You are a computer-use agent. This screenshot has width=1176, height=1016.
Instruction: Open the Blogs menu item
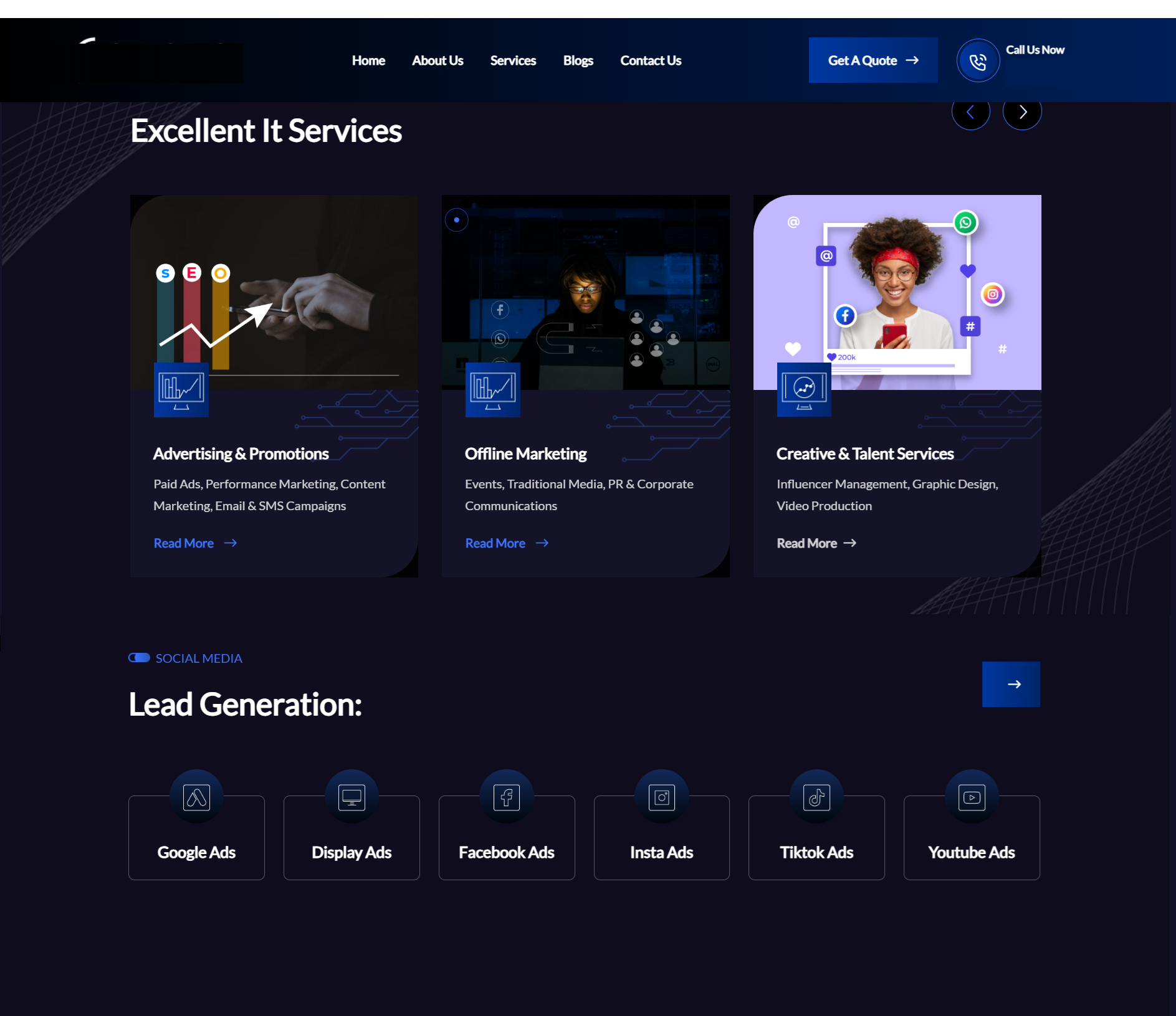(x=578, y=60)
